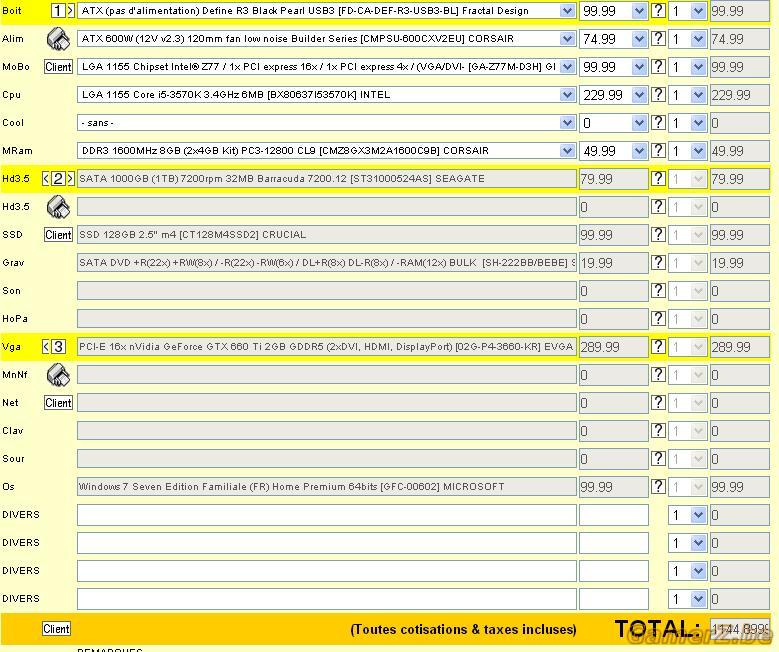The image size is (779, 652).
Task: Open the Cpu processor dropdown
Action: pyautogui.click(x=326, y=94)
